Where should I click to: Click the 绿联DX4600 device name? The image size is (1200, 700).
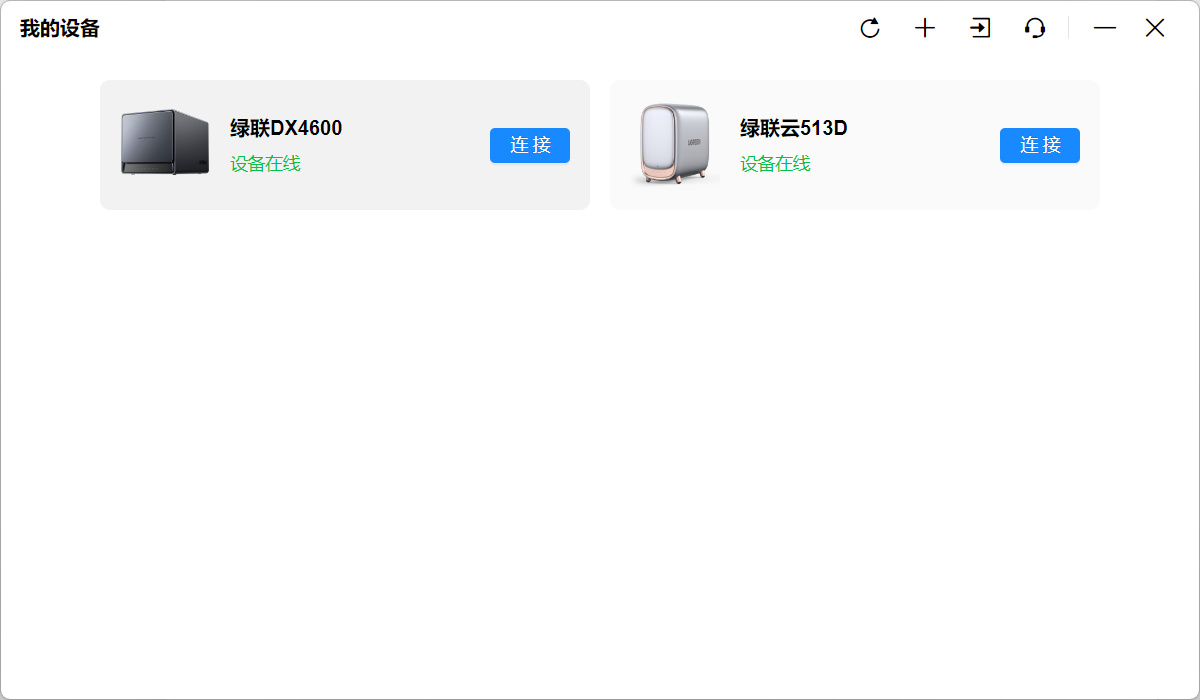click(286, 128)
